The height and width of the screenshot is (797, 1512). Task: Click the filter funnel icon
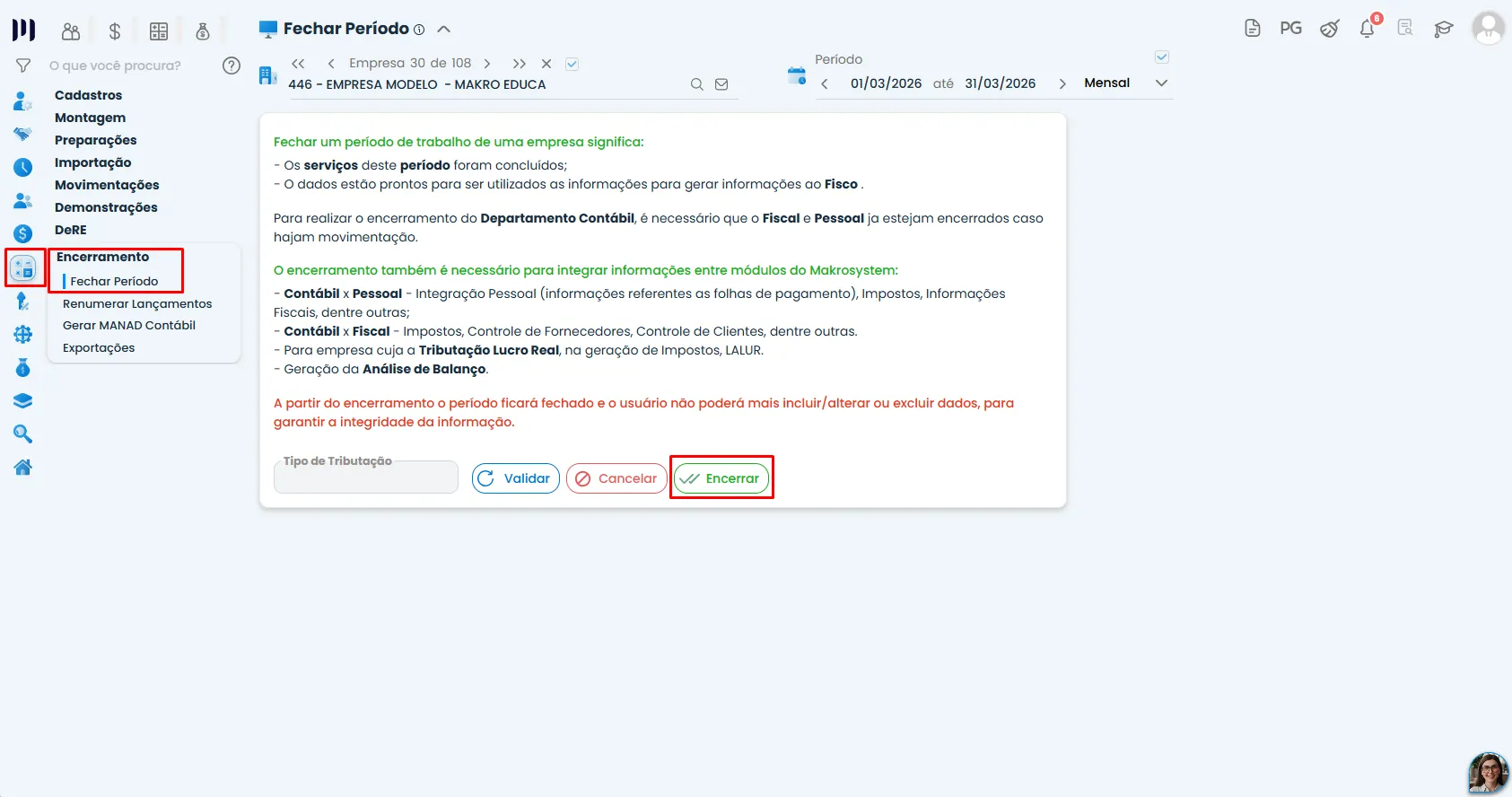23,66
